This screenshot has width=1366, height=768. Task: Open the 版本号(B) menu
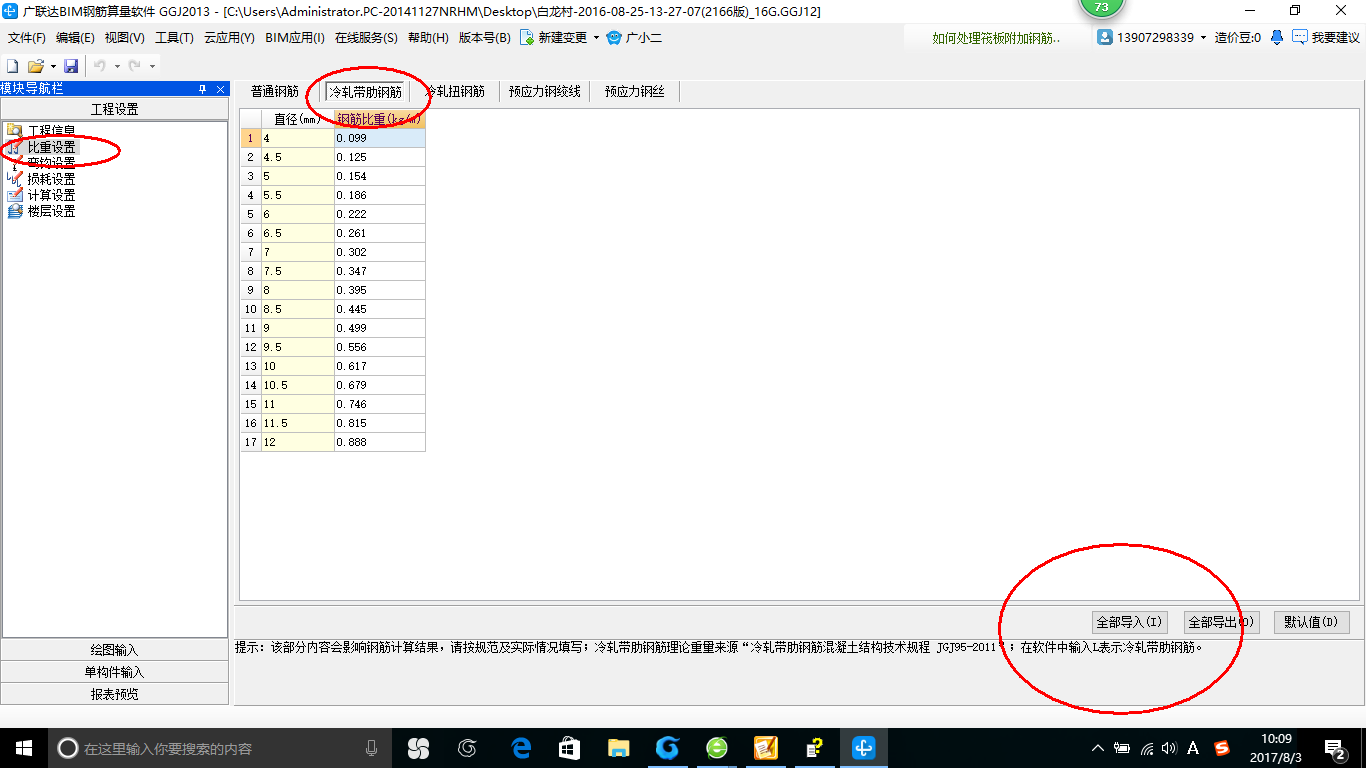tap(484, 38)
